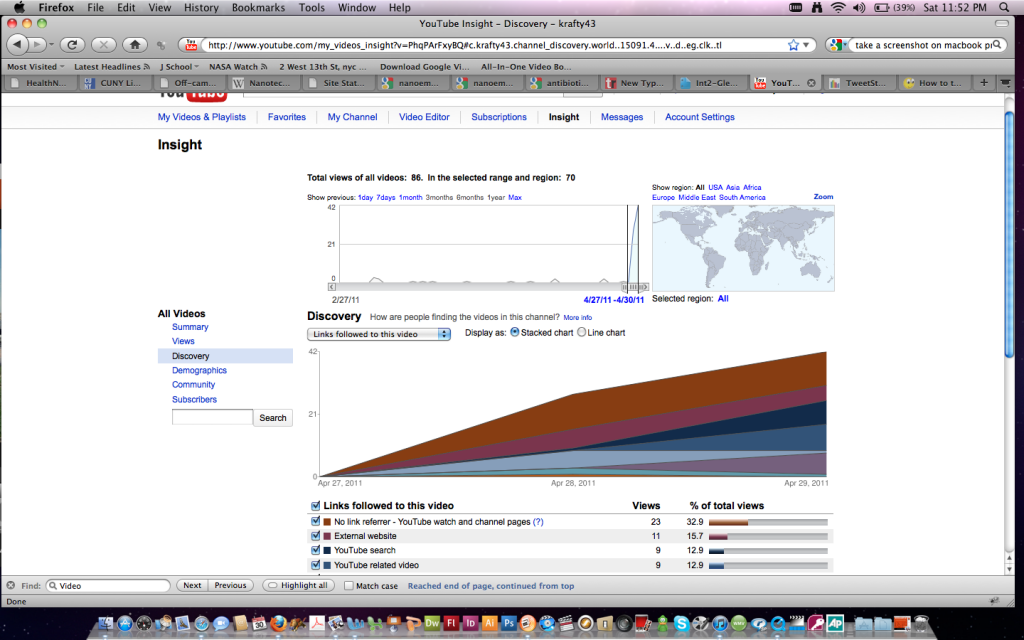Uncheck the No link referrer row checkbox

(x=315, y=521)
